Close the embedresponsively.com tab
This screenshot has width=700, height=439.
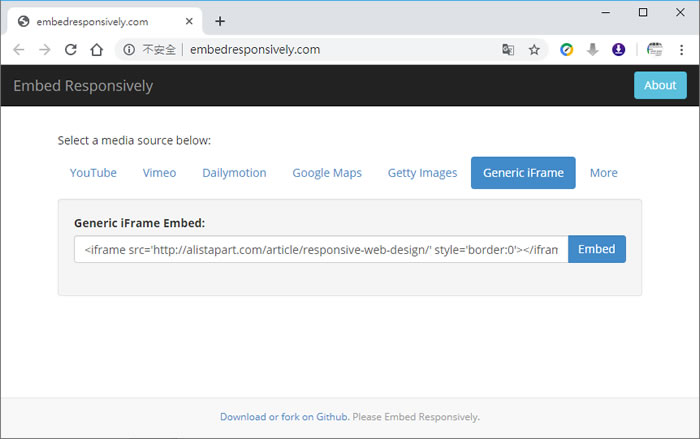(x=189, y=21)
